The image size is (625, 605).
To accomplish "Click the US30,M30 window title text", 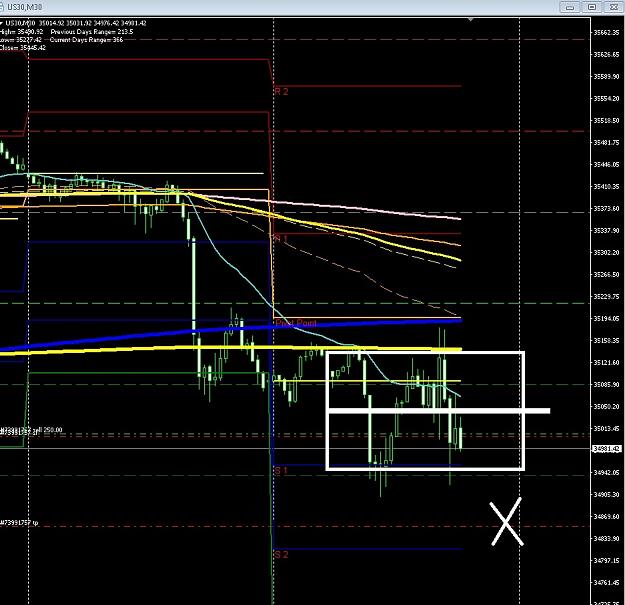I will click(x=25, y=7).
